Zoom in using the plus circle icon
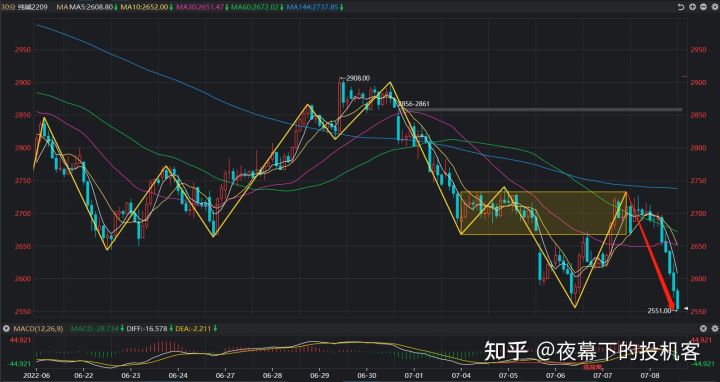Image resolution: width=720 pixels, height=382 pixels. 692,7
